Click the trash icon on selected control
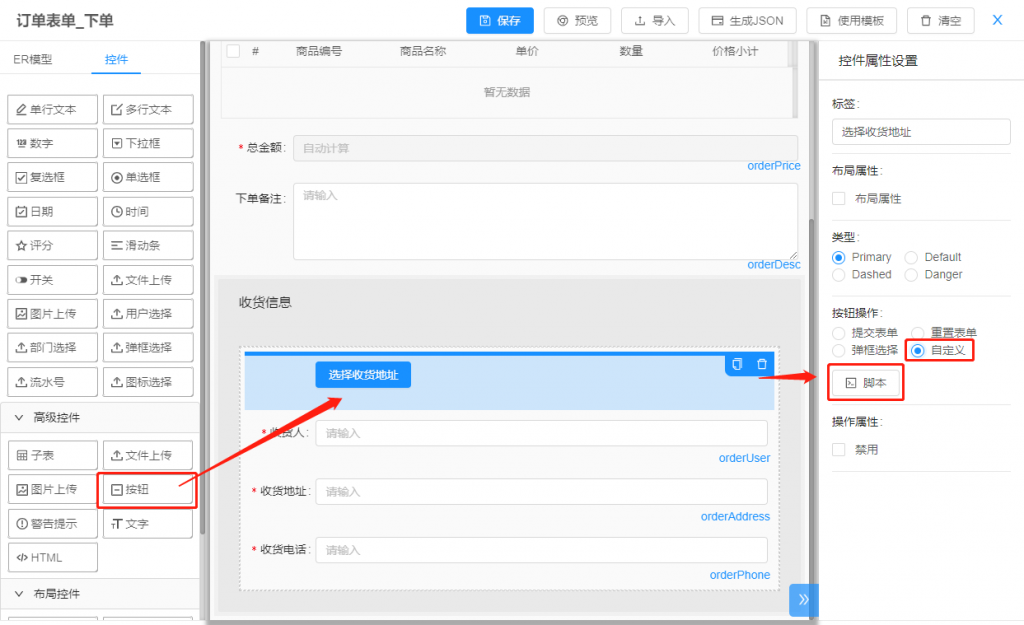 [762, 365]
